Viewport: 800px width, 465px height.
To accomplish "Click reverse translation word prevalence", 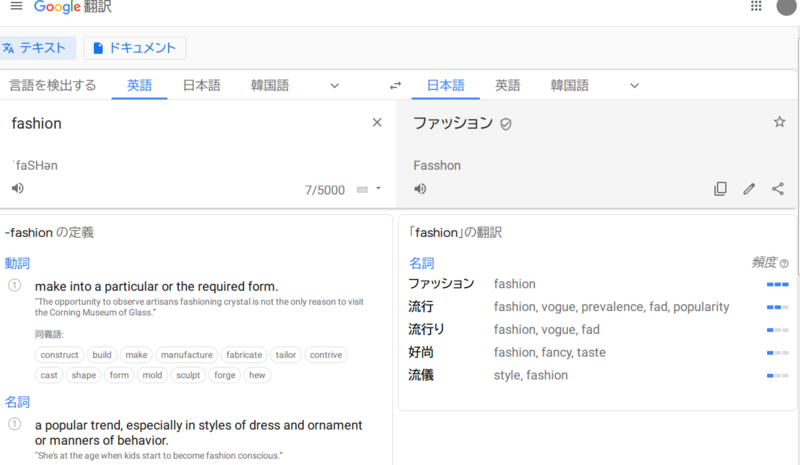I will 614,307.
